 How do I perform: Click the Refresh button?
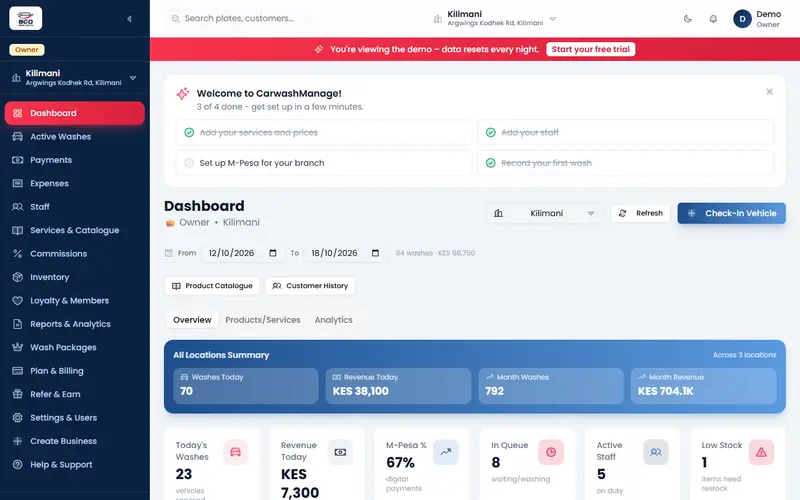[640, 214]
